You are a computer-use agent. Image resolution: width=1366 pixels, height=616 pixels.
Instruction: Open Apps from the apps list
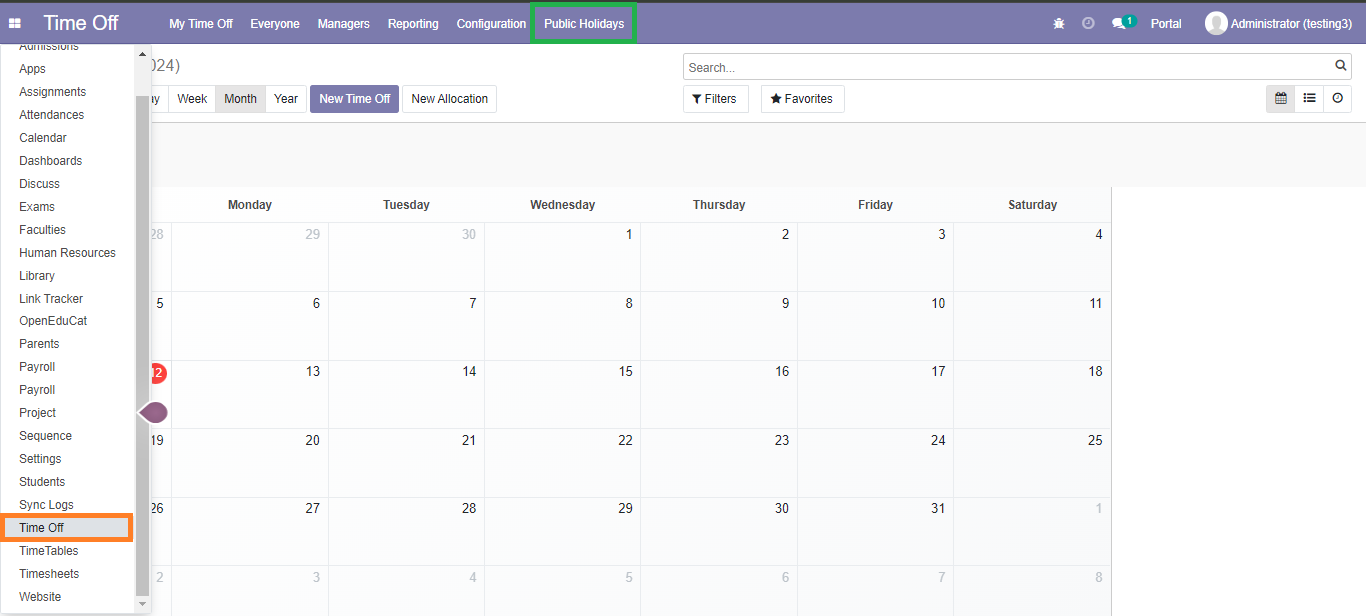tap(67, 69)
